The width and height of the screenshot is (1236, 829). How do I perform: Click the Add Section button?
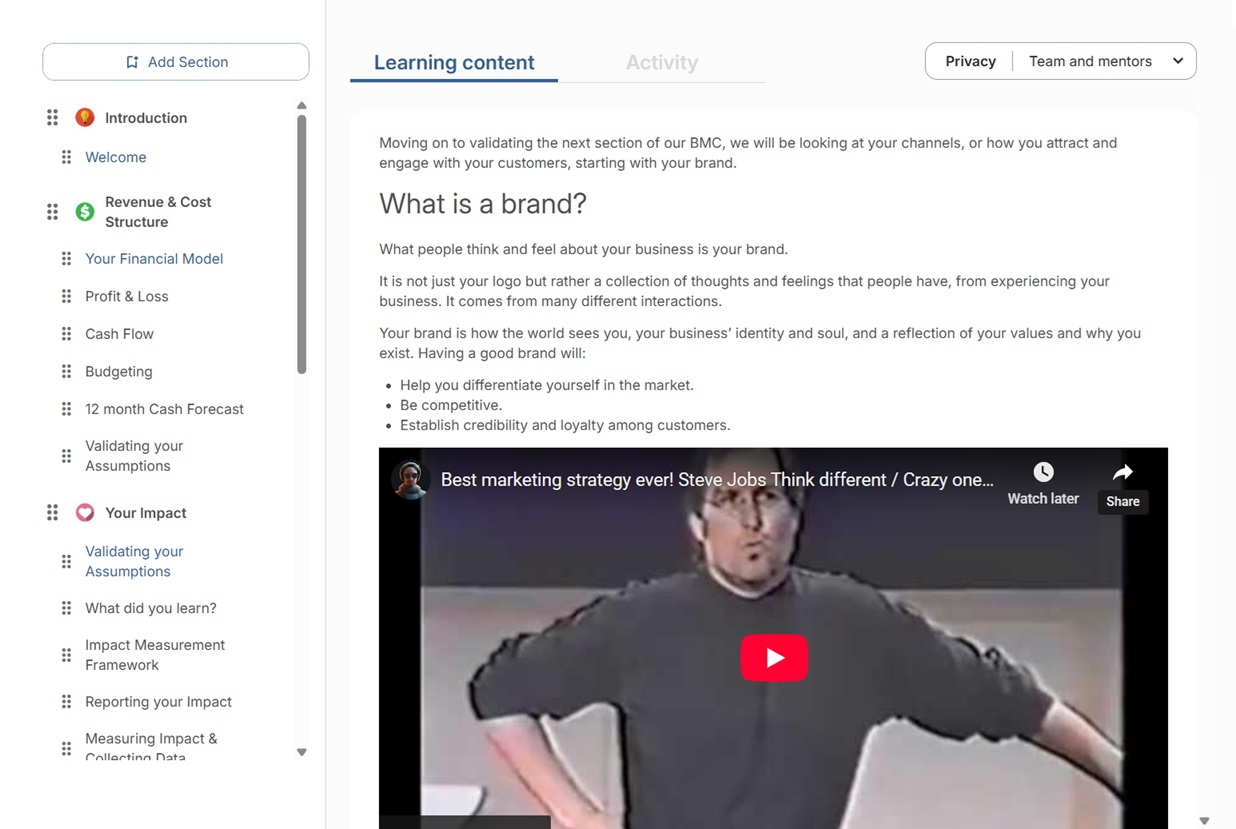point(176,62)
